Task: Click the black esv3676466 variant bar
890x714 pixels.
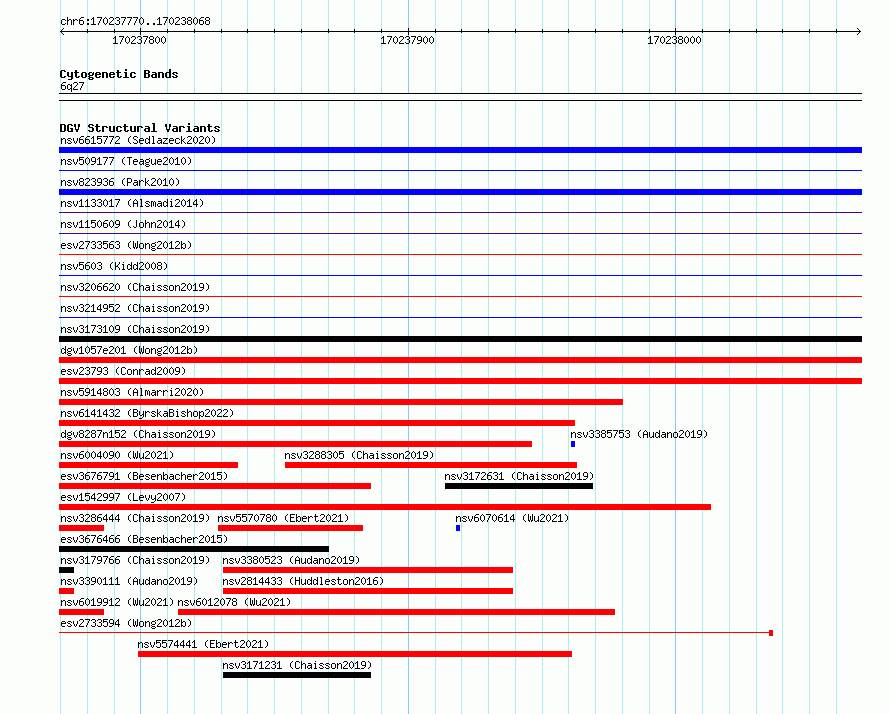Action: point(194,549)
